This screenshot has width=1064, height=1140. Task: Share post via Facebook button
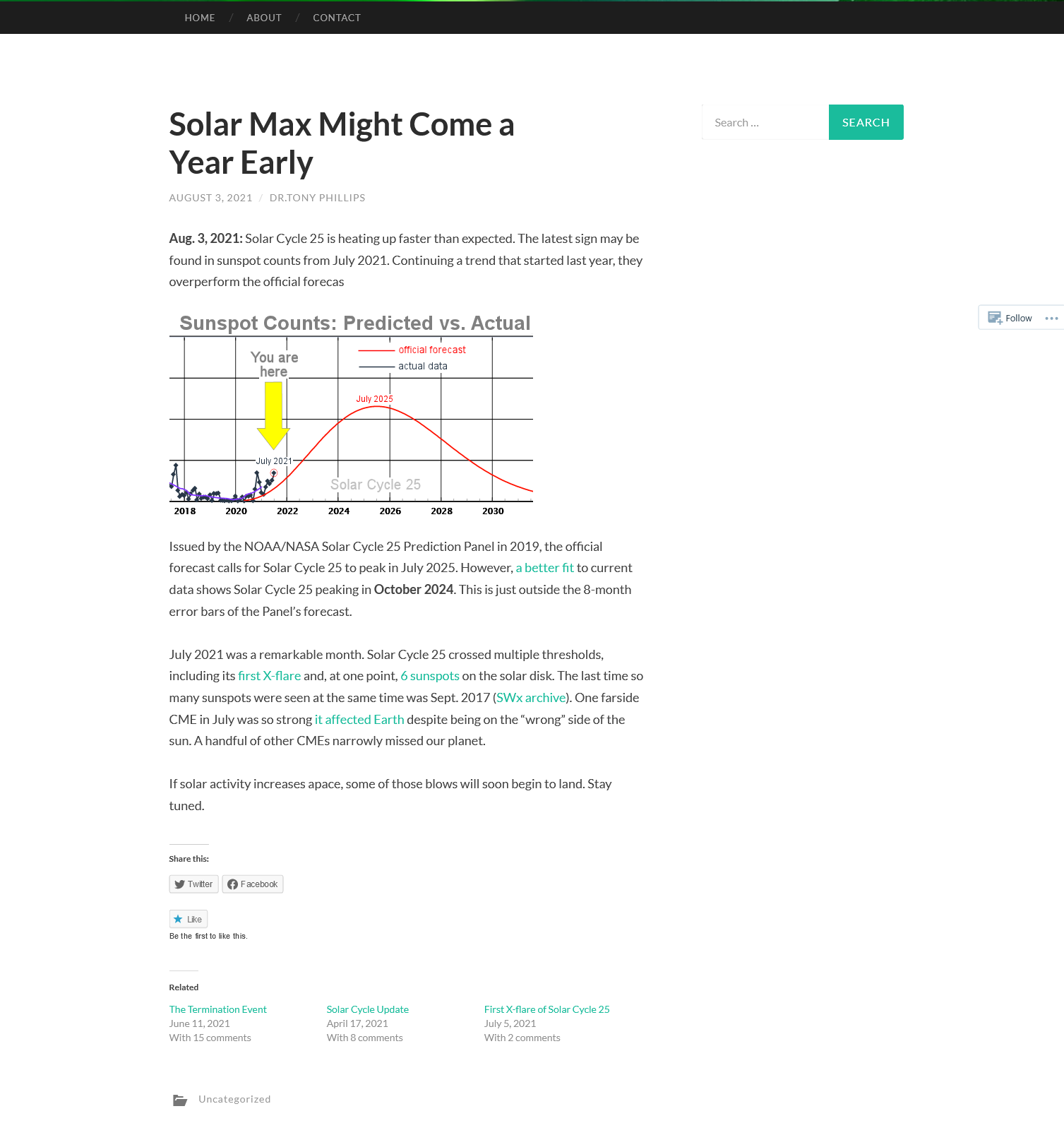[x=253, y=884]
